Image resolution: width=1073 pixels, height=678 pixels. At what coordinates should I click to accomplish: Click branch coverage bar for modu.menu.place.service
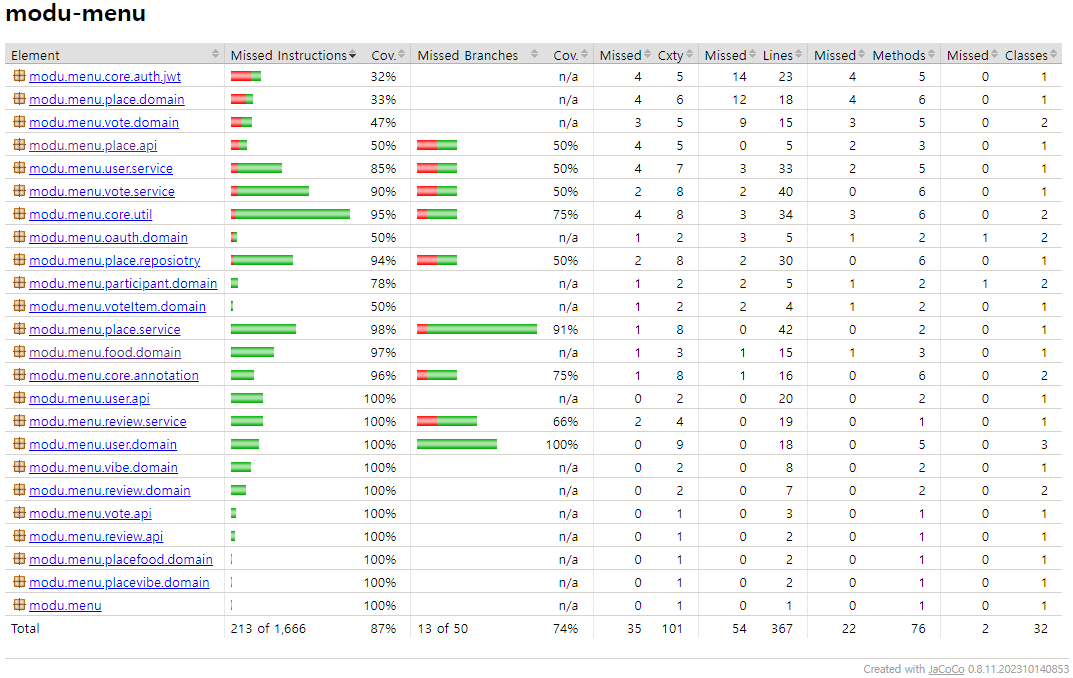pos(477,329)
